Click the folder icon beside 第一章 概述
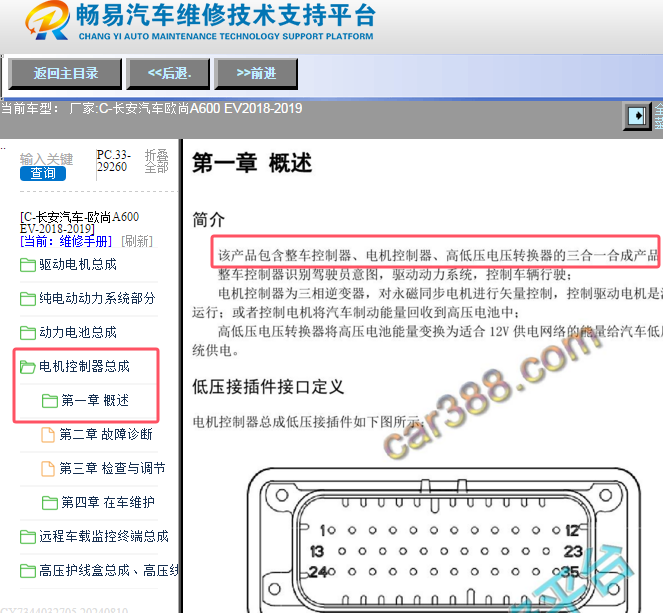This screenshot has height=613, width=663. (50, 401)
